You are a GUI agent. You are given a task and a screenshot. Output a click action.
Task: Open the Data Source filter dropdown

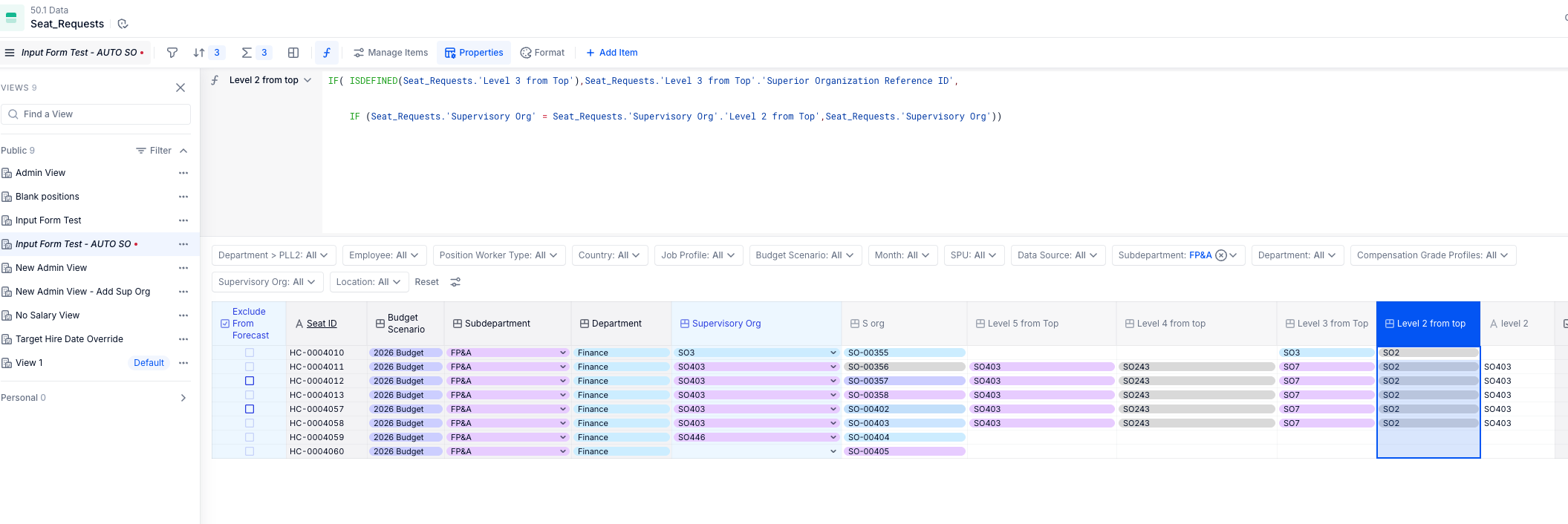[1058, 255]
